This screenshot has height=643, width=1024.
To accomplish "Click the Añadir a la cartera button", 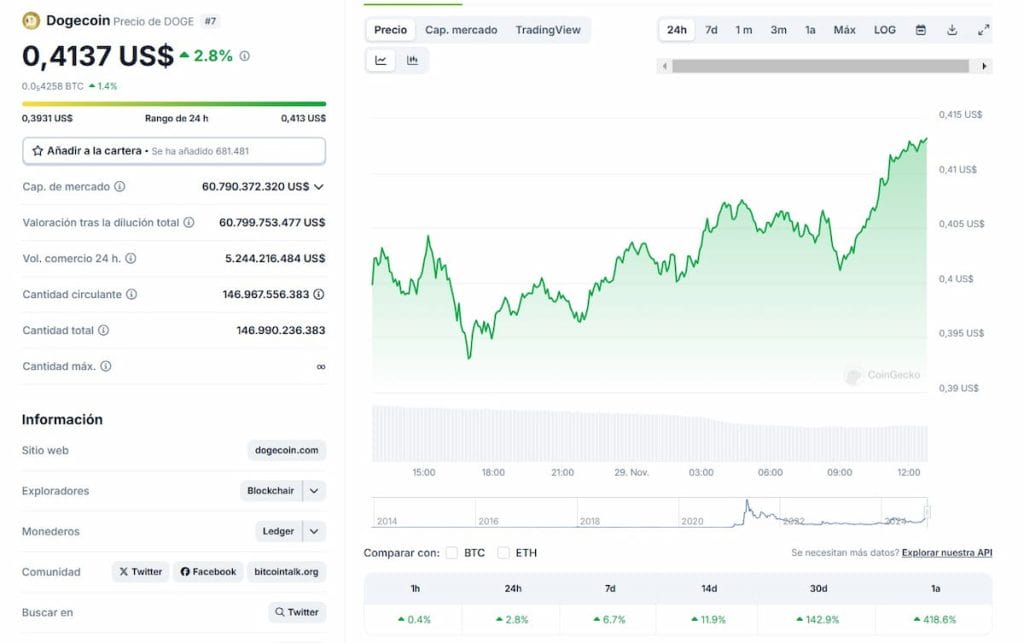I will coord(174,151).
